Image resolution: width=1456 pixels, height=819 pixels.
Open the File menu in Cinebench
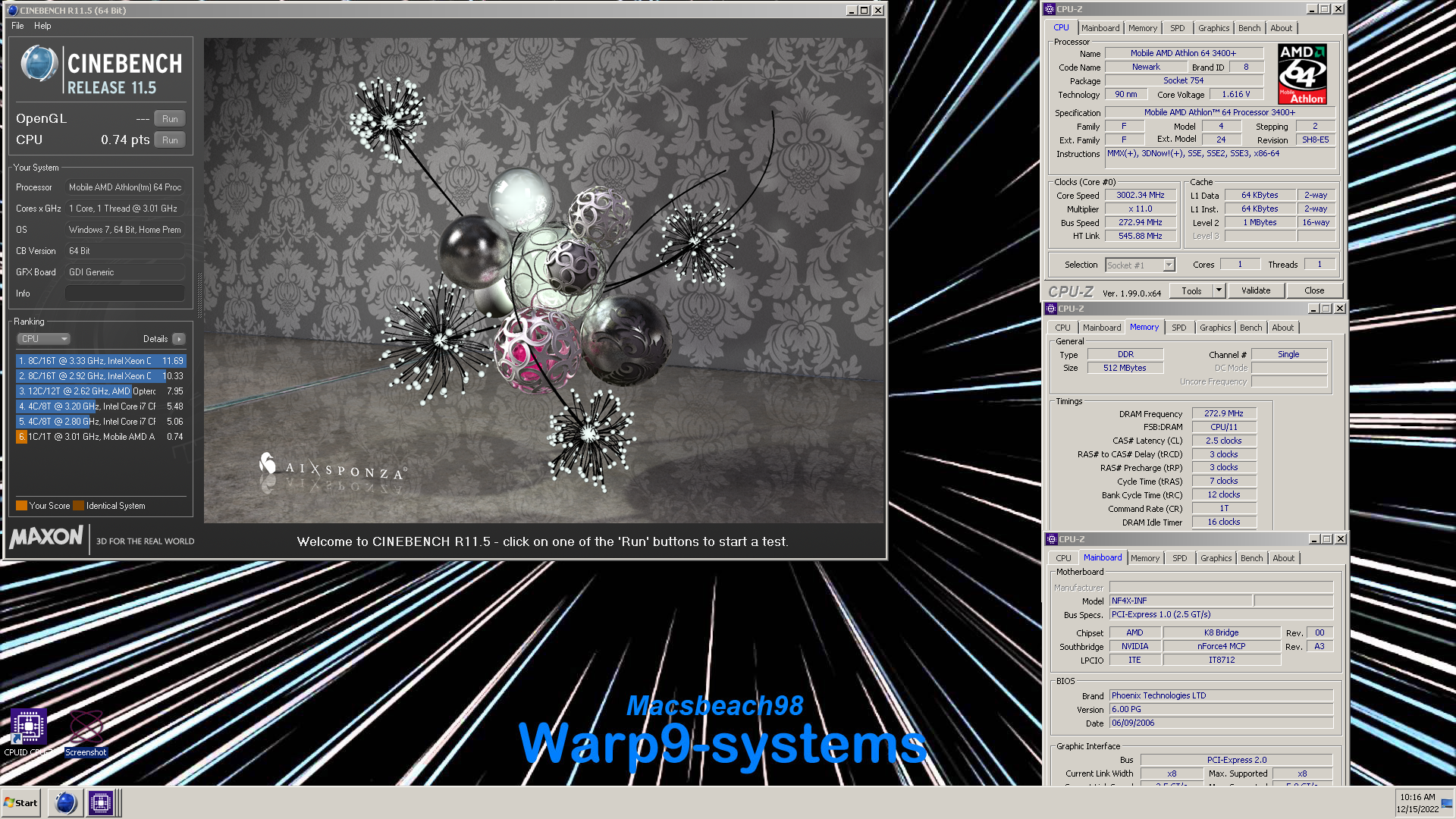click(x=17, y=26)
